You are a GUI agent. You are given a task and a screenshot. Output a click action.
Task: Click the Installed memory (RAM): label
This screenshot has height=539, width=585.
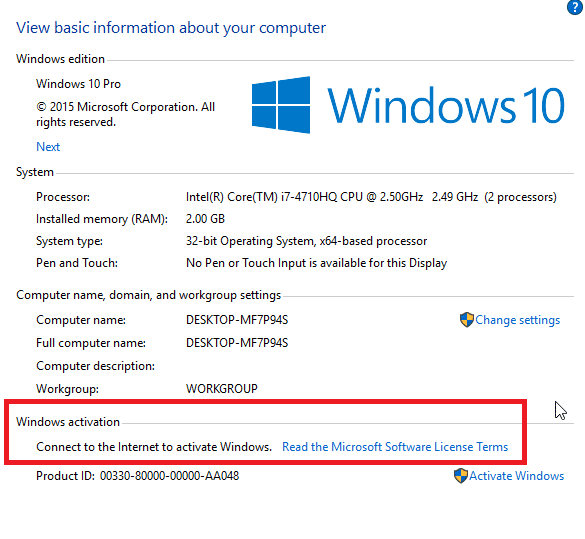(102, 219)
